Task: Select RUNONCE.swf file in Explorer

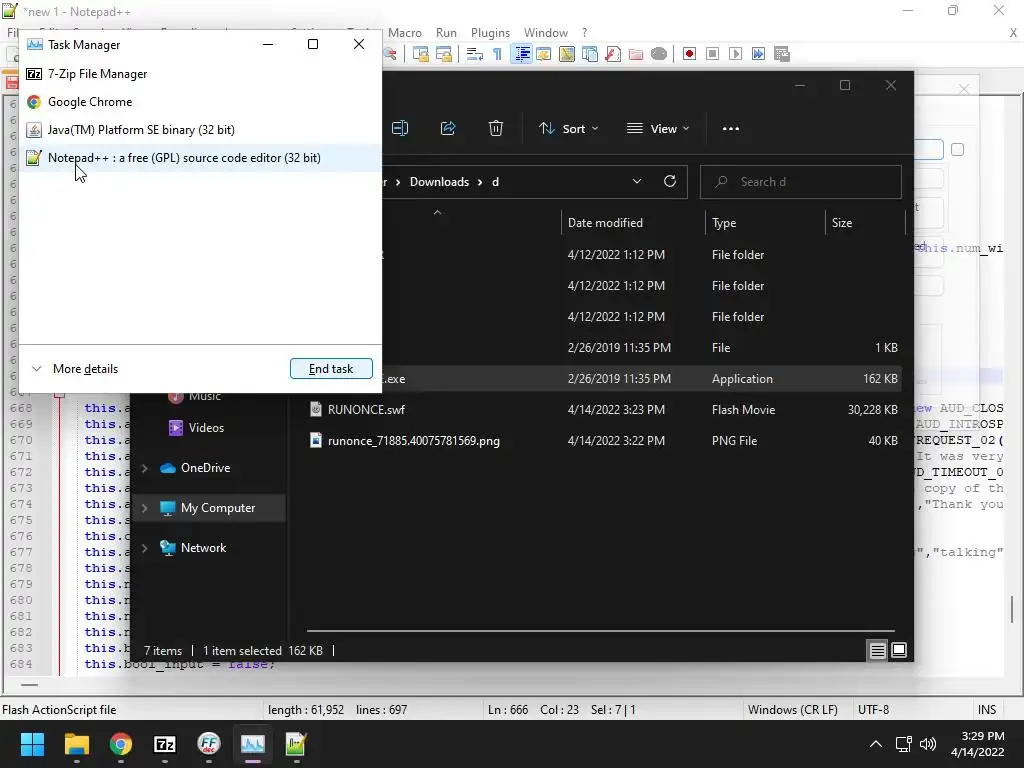Action: (604, 409)
